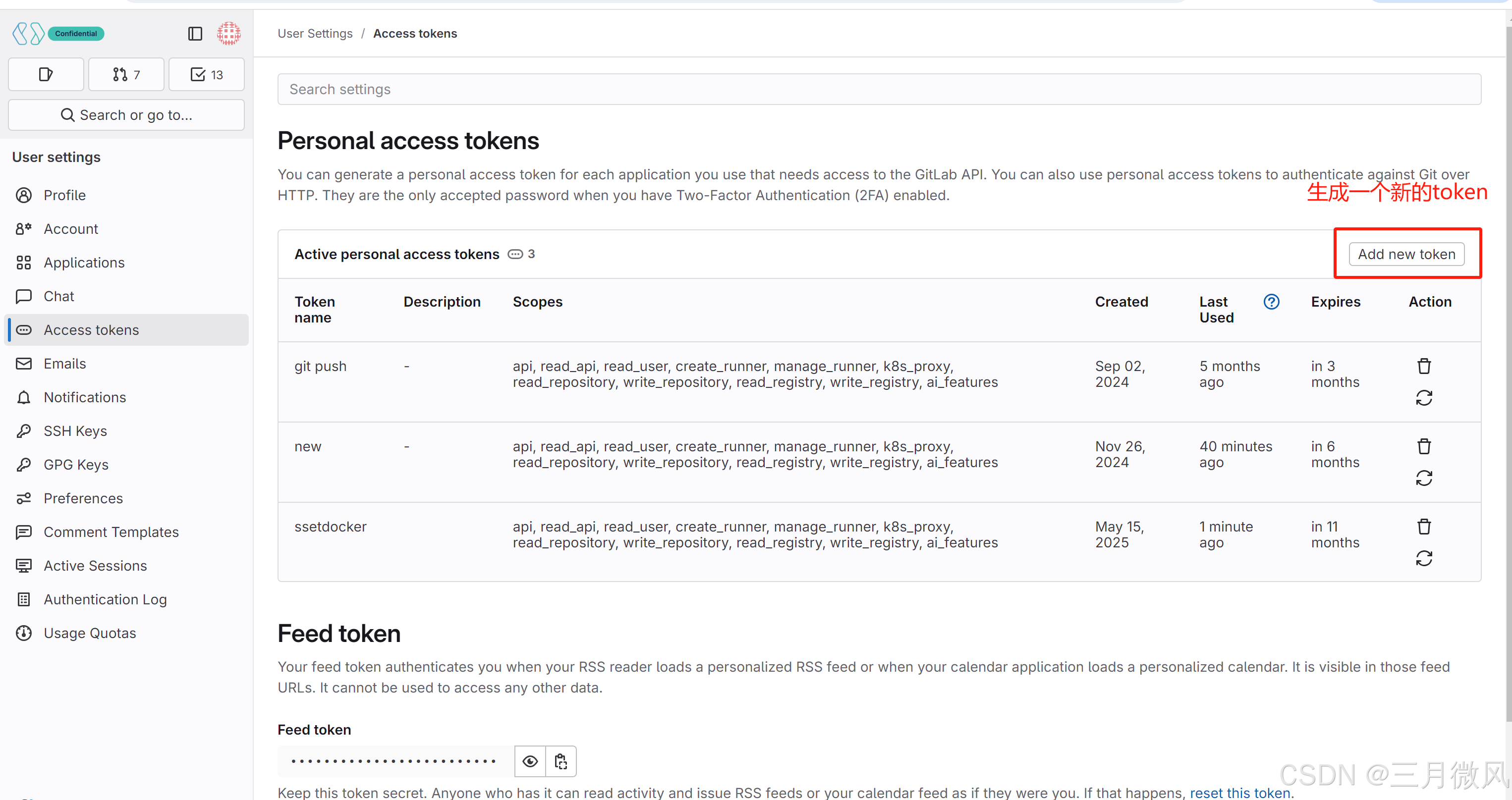This screenshot has width=1512, height=800.
Task: Open the user avatar menu
Action: click(229, 34)
